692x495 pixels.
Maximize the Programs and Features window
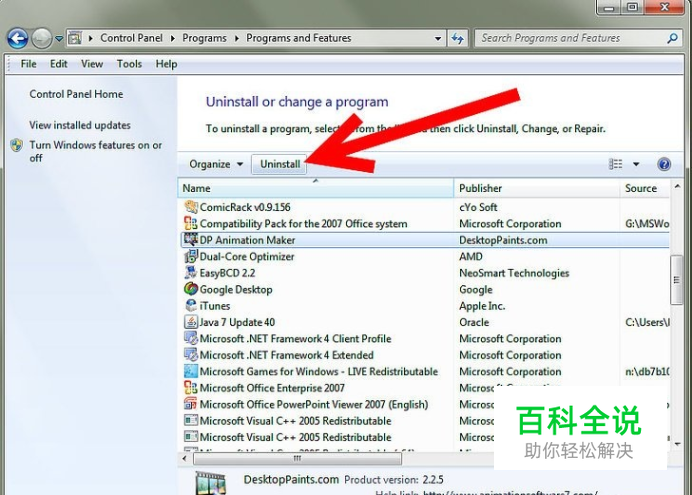pos(632,8)
